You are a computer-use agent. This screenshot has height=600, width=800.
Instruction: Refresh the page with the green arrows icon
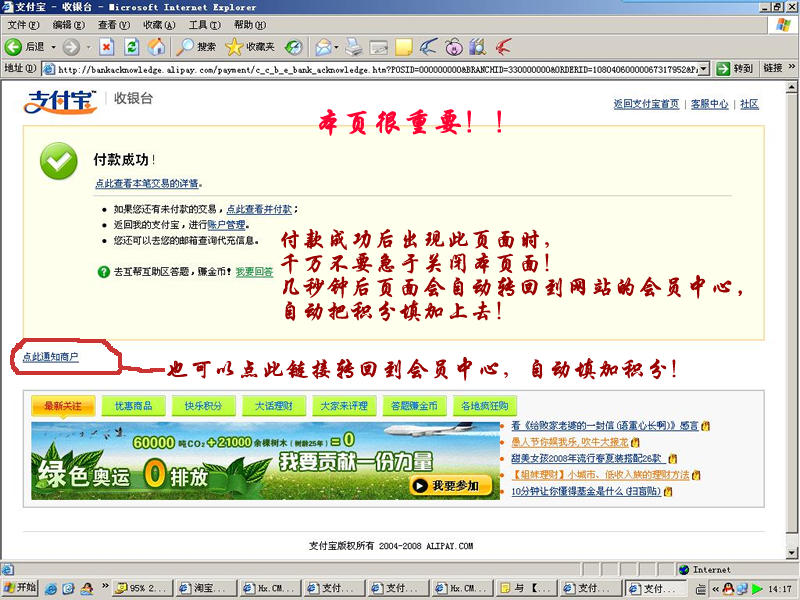coord(132,47)
